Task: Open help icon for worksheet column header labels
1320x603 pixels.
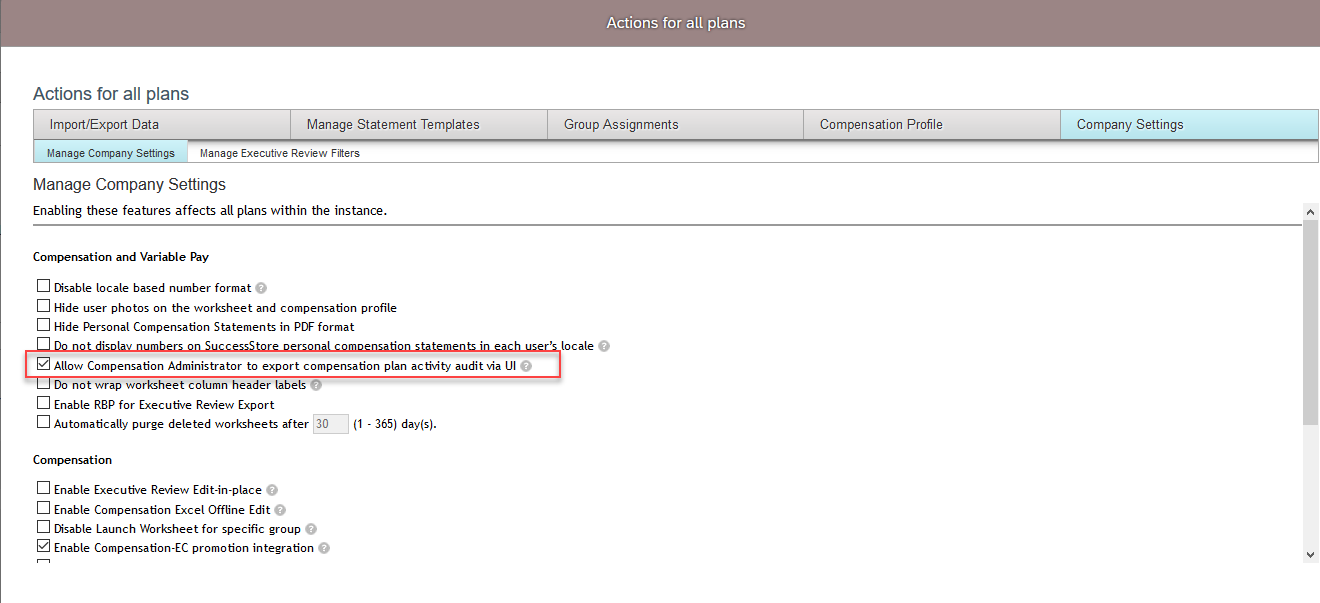Action: pos(316,385)
